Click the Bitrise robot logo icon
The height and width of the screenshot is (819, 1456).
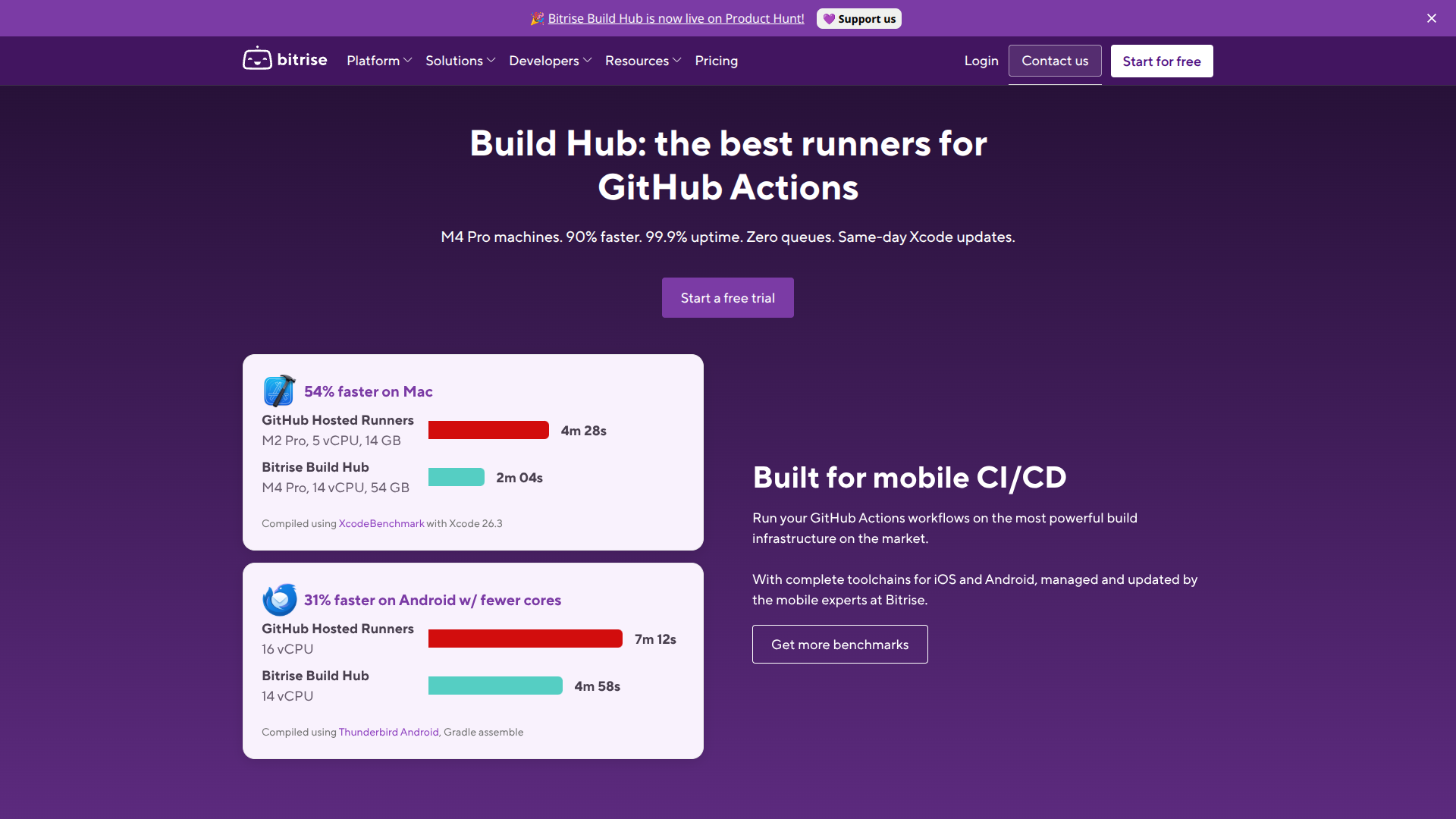click(x=257, y=58)
